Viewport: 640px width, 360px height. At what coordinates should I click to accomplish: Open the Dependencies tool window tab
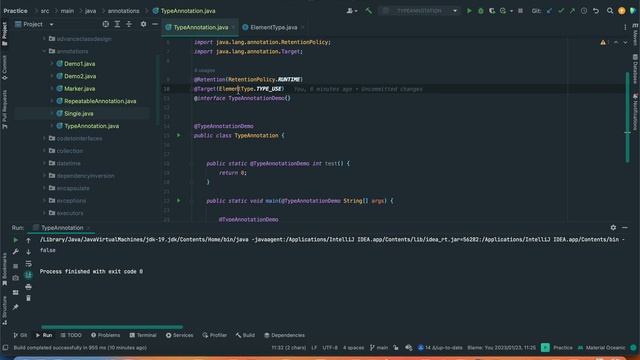point(284,335)
